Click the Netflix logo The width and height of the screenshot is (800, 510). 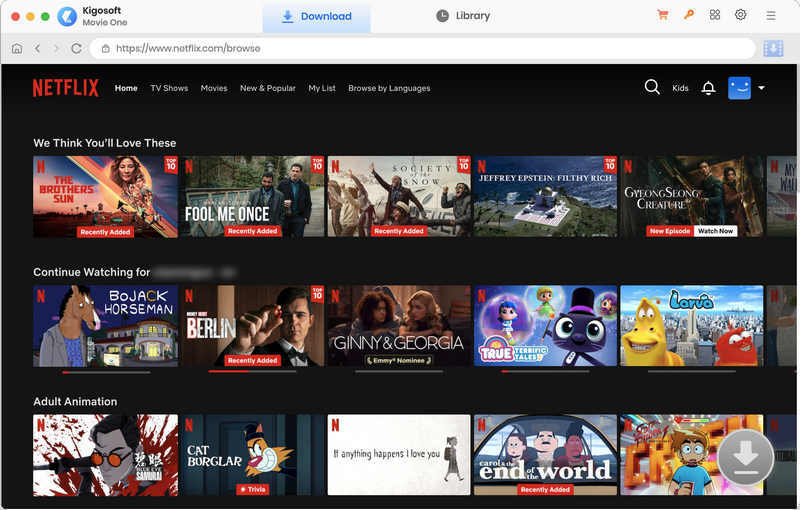66,88
